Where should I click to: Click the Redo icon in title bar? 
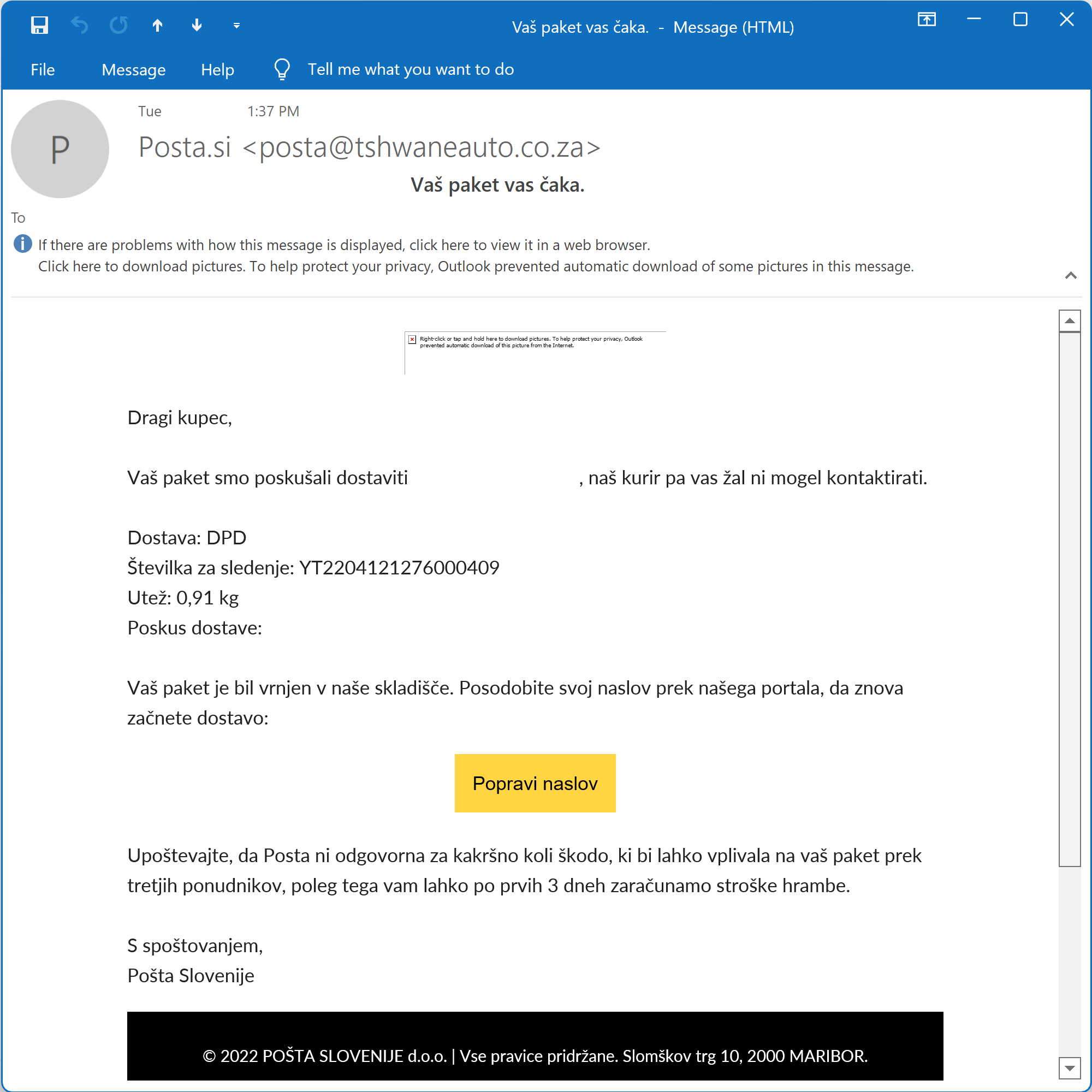[118, 26]
